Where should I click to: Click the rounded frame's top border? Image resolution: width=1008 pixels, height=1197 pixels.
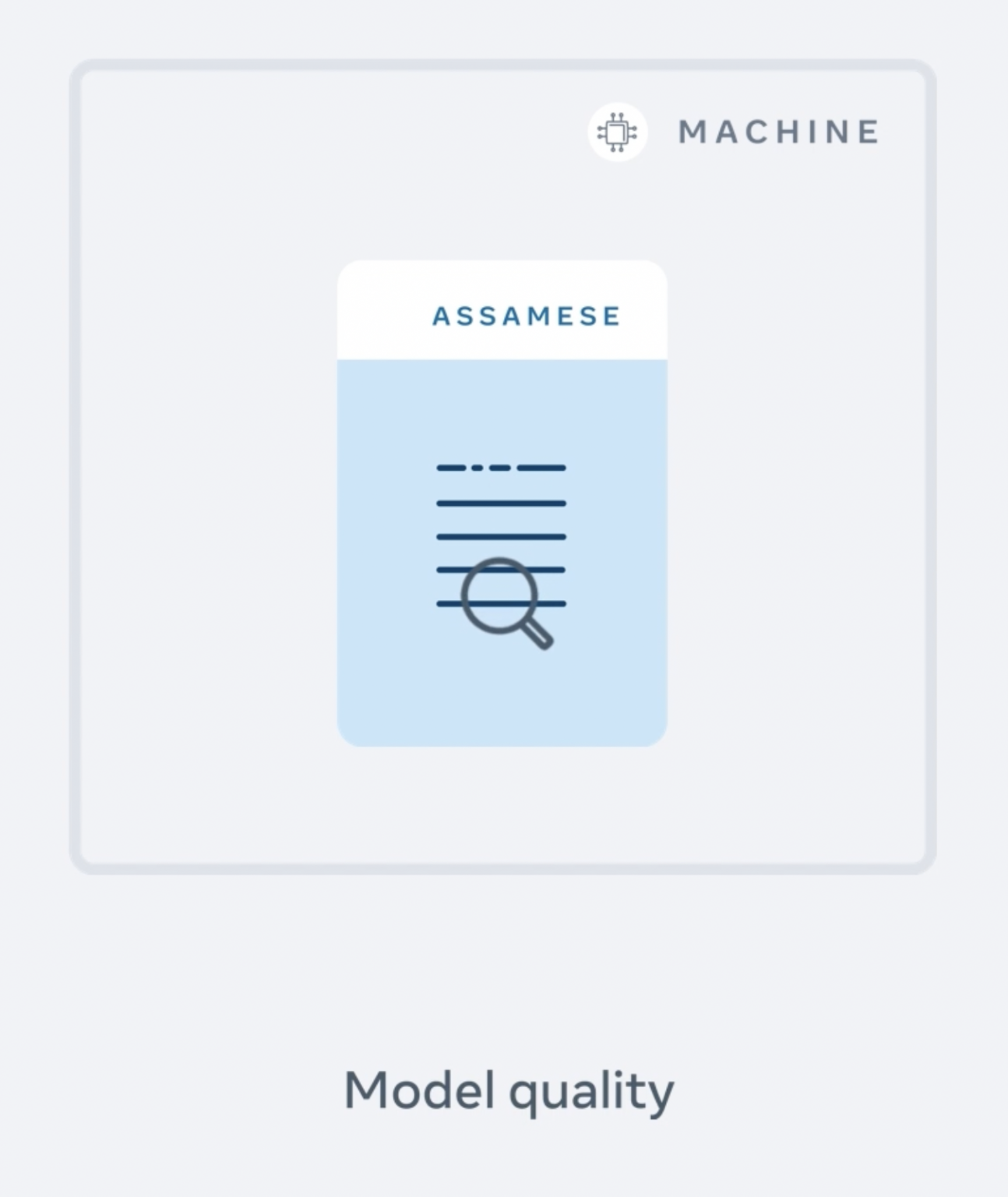tap(502, 65)
